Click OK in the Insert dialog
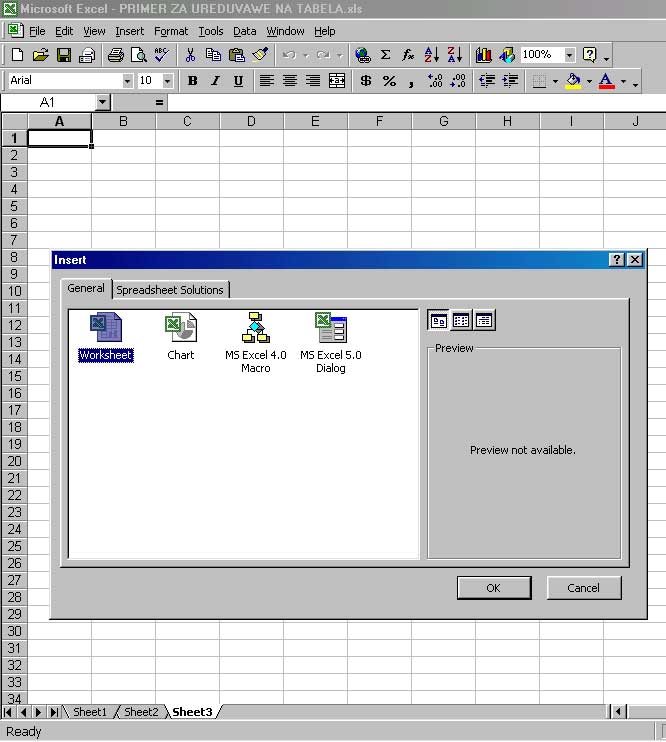 [x=494, y=588]
